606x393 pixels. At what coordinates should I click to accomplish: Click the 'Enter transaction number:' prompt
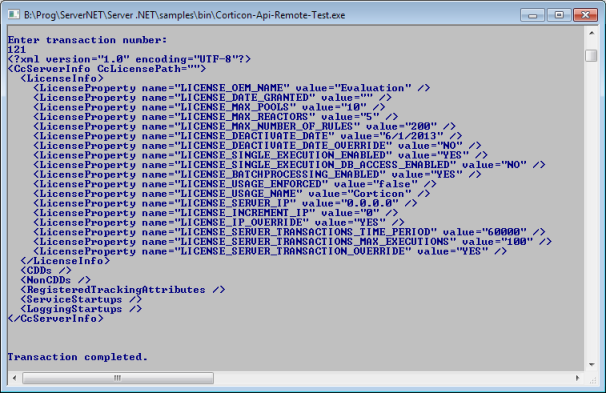[87, 40]
